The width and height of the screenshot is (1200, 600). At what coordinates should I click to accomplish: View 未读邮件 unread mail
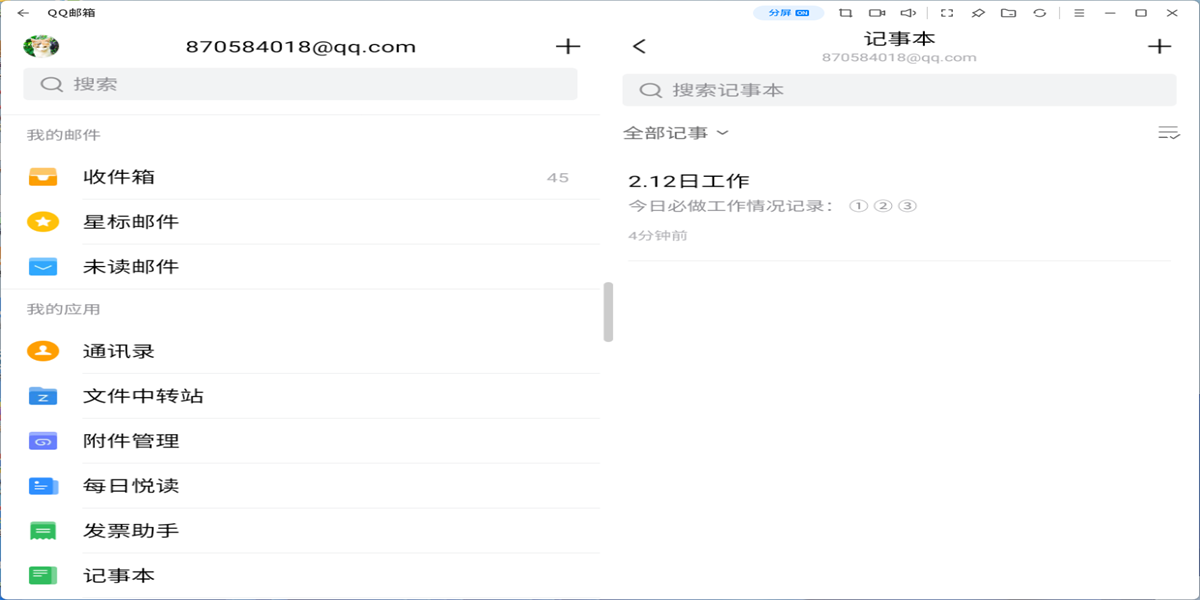[x=130, y=266]
